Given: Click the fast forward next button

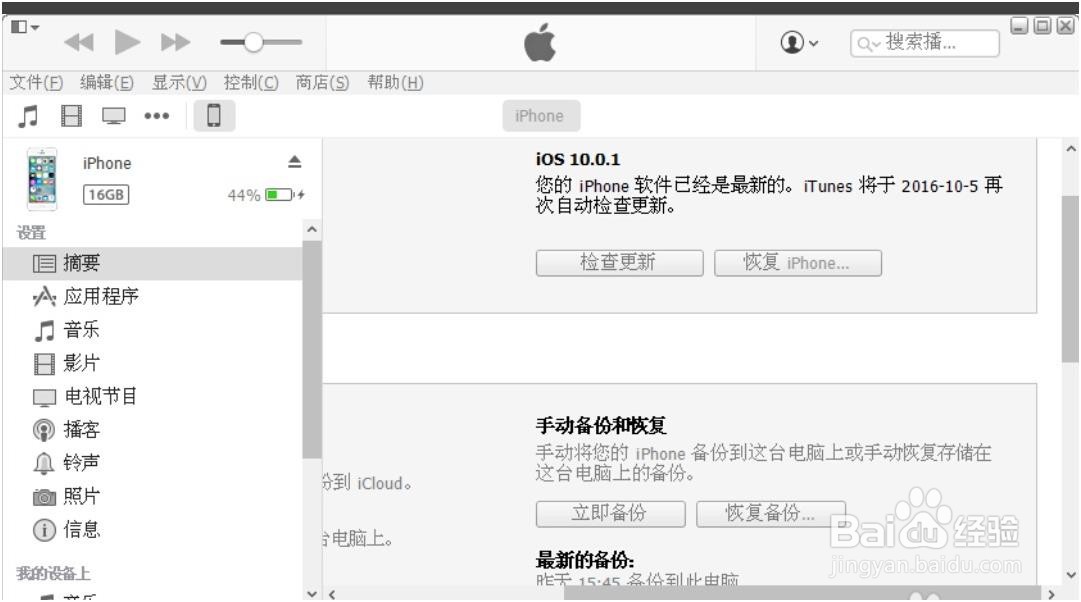Looking at the screenshot, I should pyautogui.click(x=176, y=43).
